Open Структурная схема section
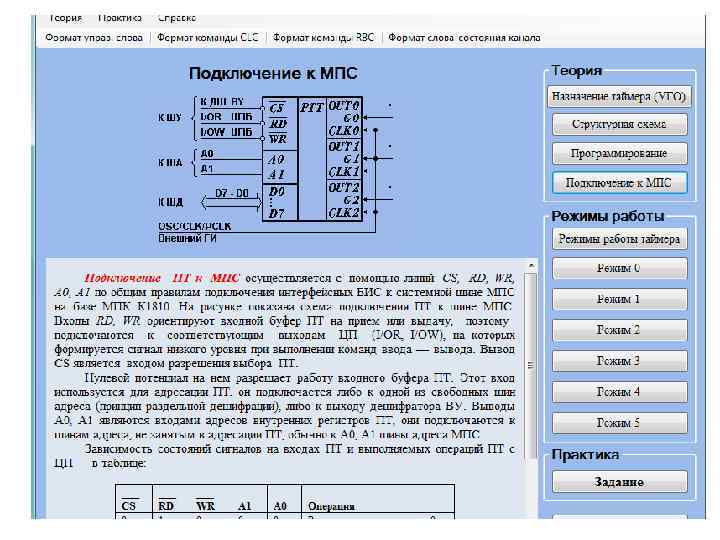This screenshot has width=720, height=540. pyautogui.click(x=619, y=124)
